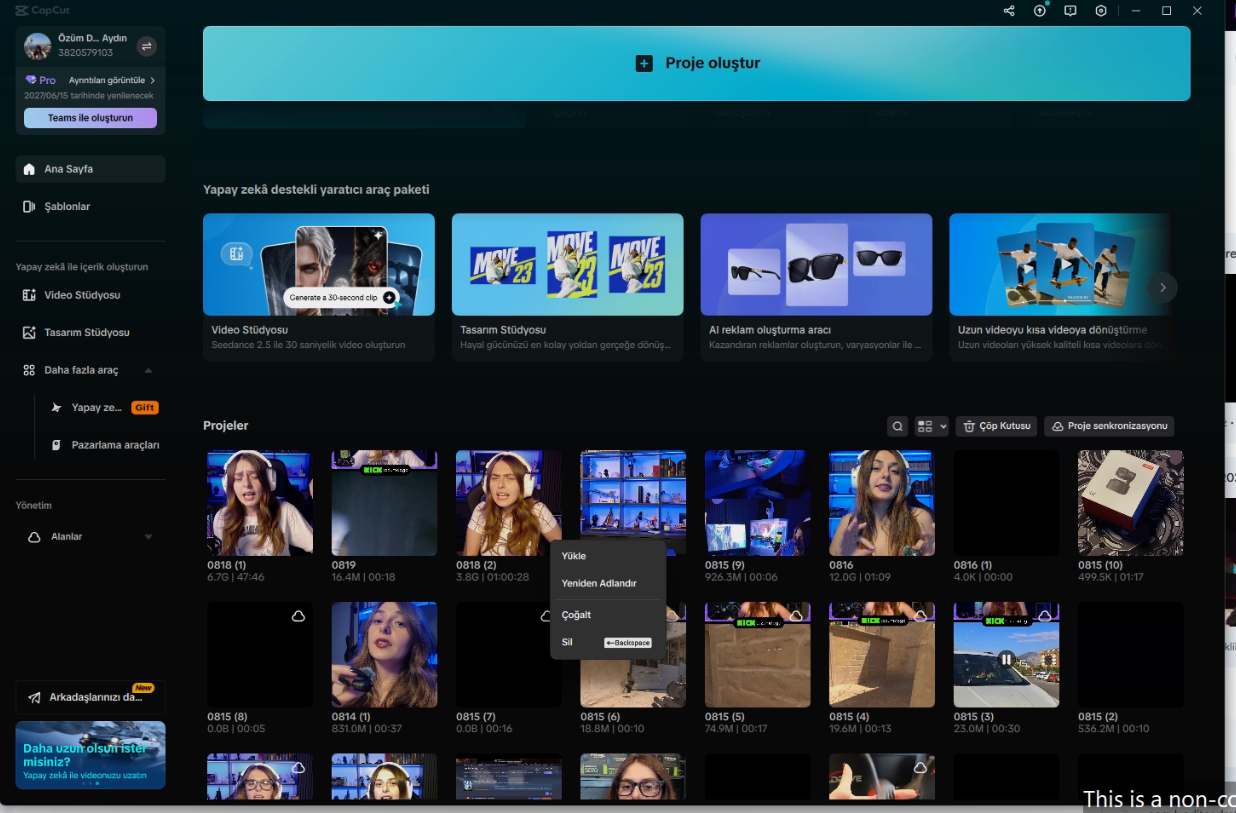
Task: Open project 0818 (1) thumbnail
Action: (x=260, y=503)
